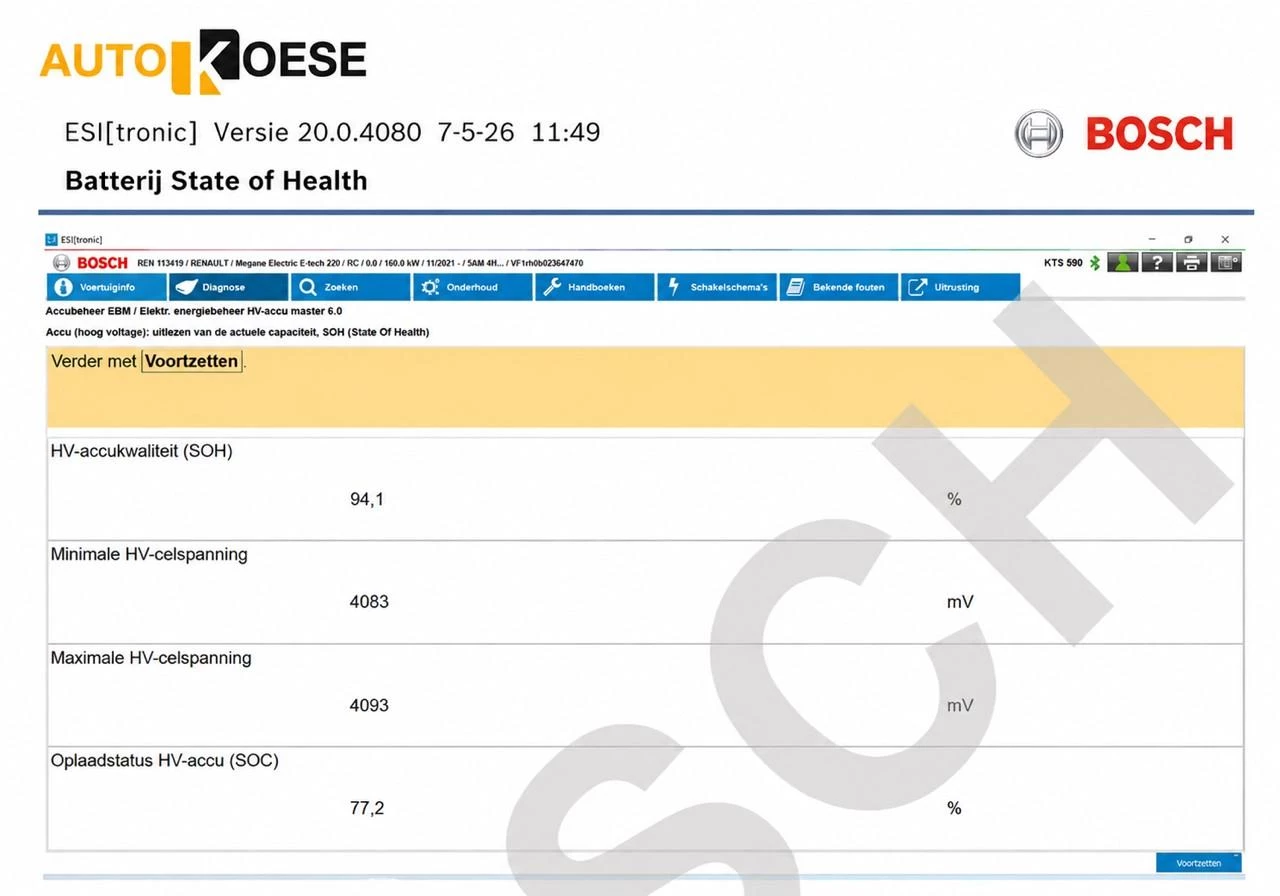Open the Voertuiginfo tab
Screen dimensions: 1280x896
coord(107,287)
